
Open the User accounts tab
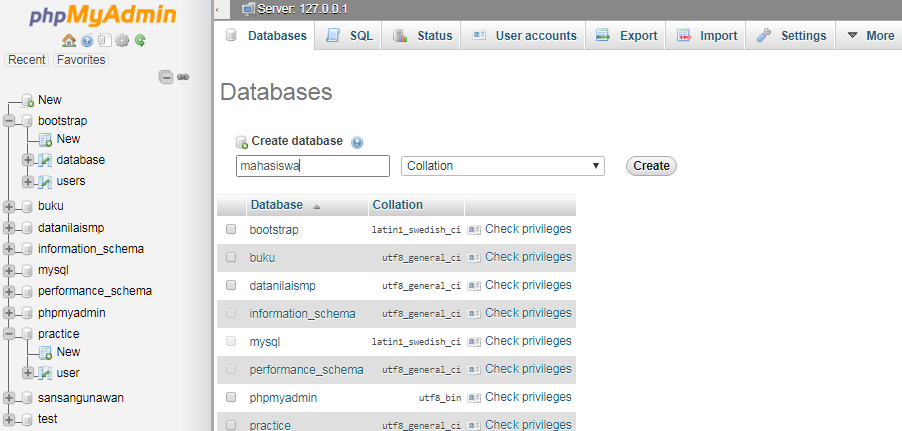coord(523,36)
